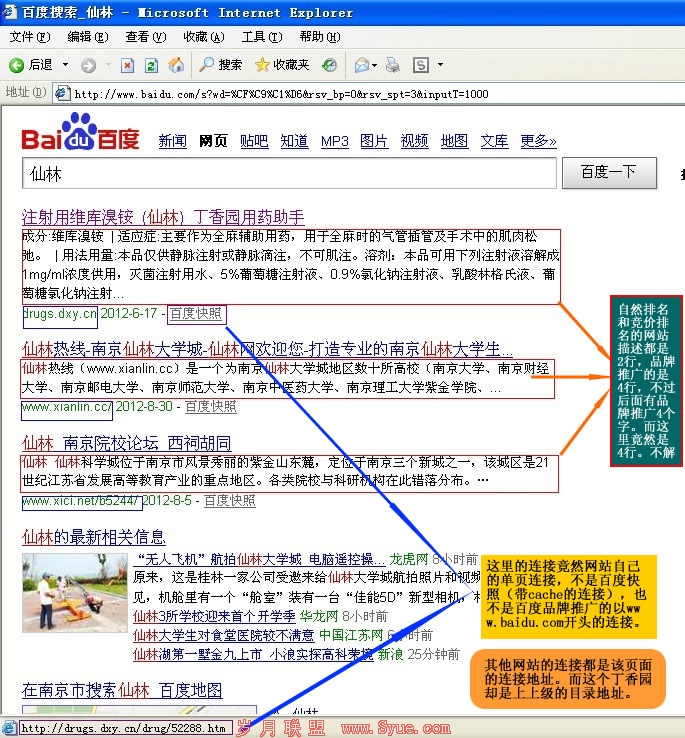
Task: Open news link 无人飞机航拍仙林大学城
Action: point(259,559)
